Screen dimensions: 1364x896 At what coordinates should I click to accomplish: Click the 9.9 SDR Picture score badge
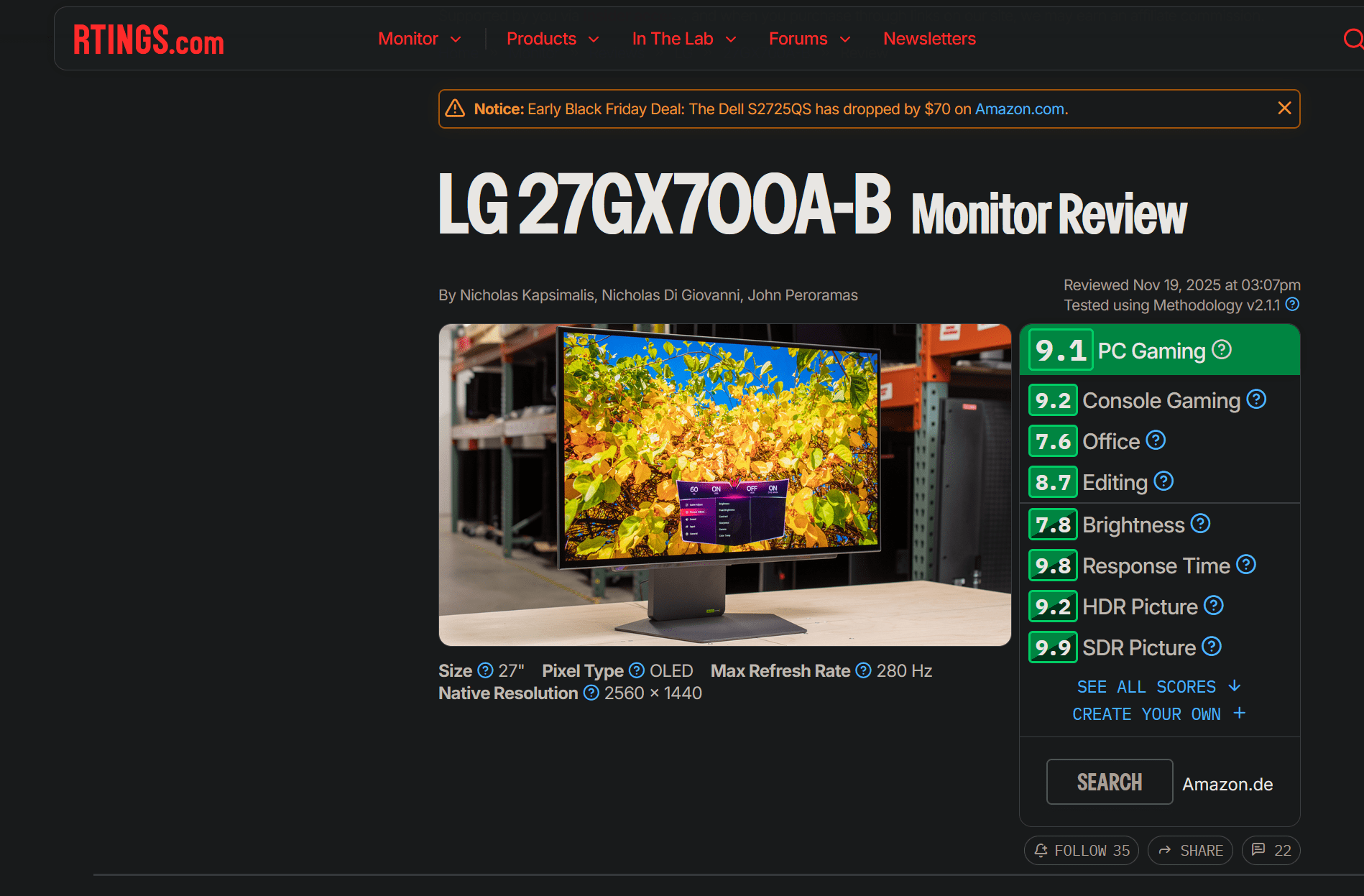1053,647
